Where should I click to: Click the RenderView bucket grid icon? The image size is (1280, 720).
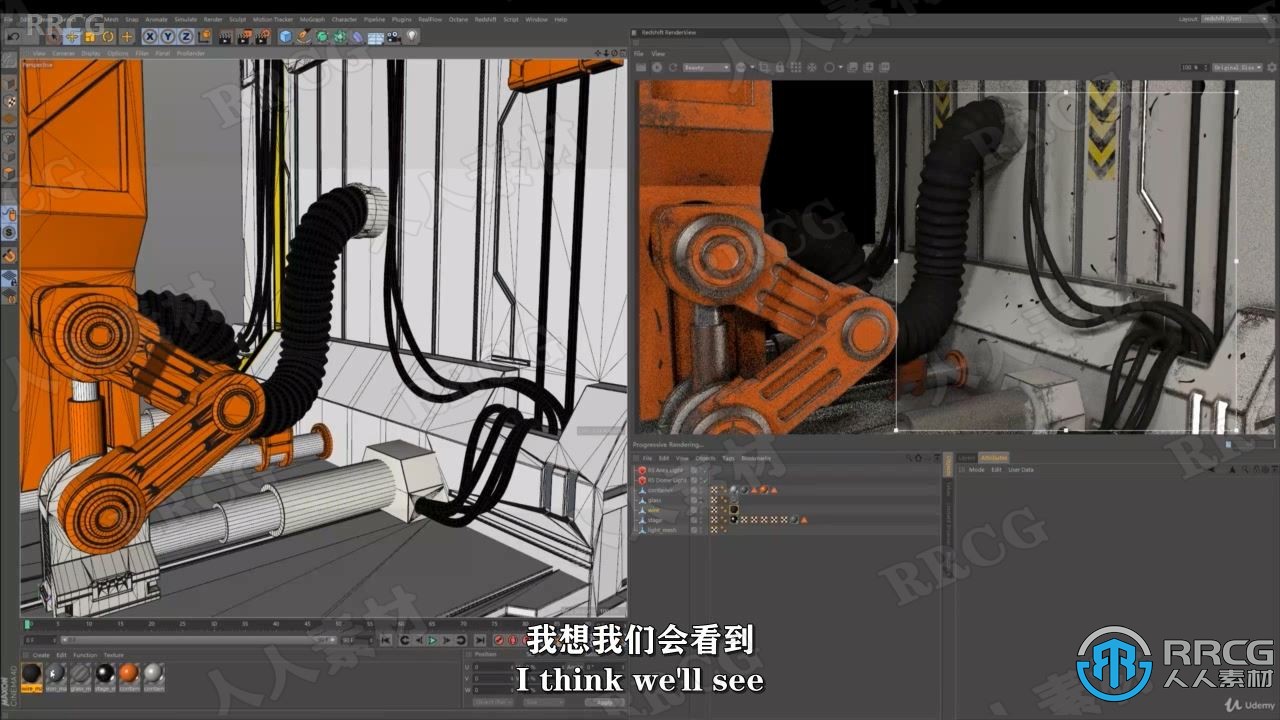[x=795, y=67]
